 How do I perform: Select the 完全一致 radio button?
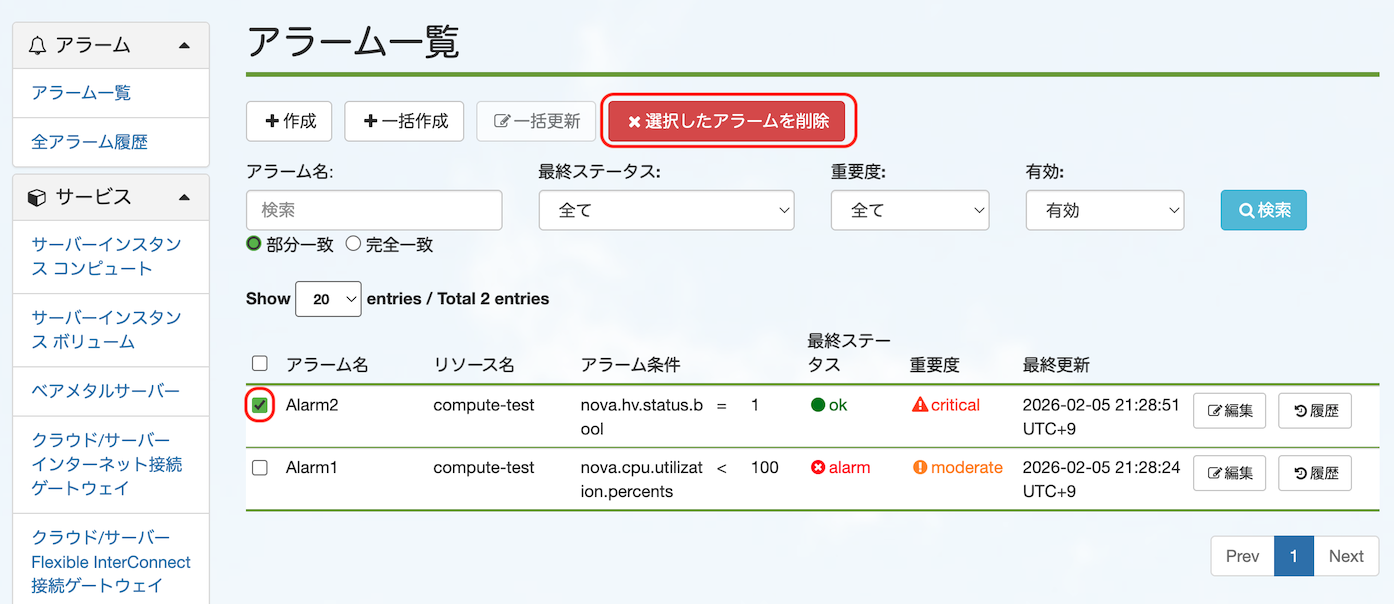click(x=353, y=244)
